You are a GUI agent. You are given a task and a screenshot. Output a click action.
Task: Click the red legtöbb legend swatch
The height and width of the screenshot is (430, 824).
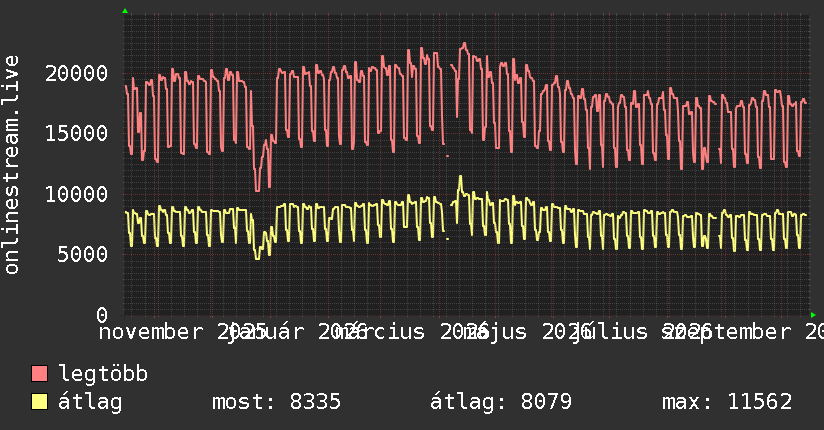point(39,374)
